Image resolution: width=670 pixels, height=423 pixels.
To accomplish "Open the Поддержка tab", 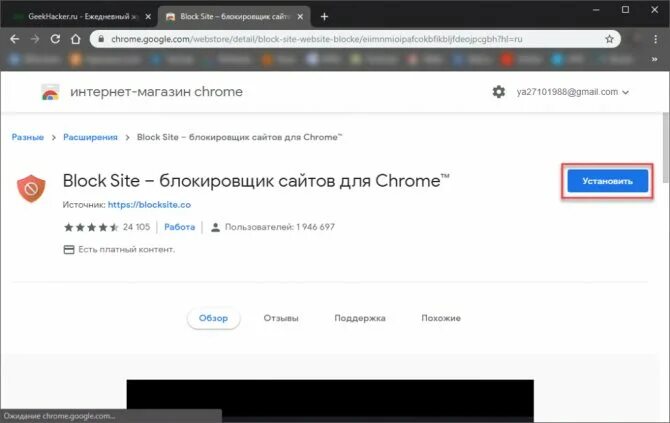I will click(x=360, y=318).
